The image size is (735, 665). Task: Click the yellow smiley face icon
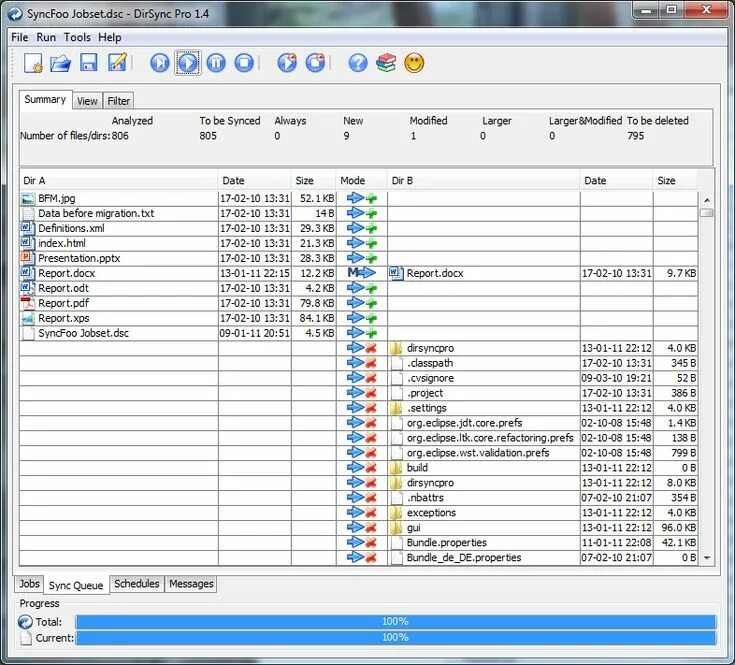point(414,63)
